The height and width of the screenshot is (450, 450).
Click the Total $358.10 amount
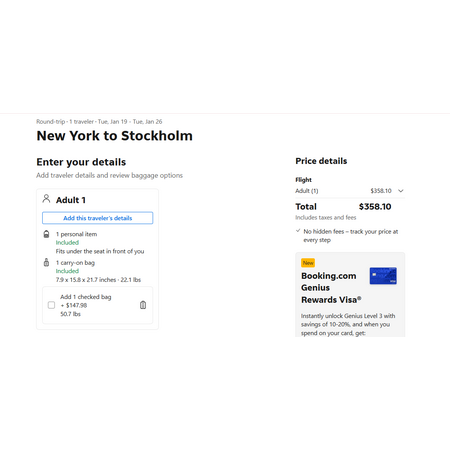(x=375, y=207)
